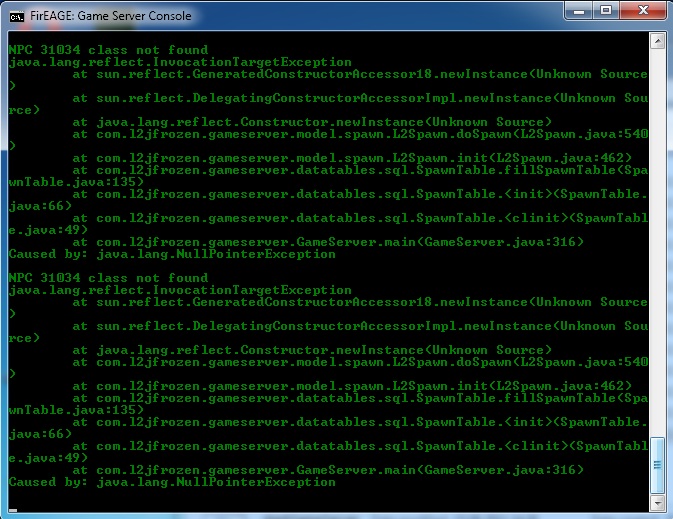Image resolution: width=673 pixels, height=519 pixels.
Task: Click the second L2Spawn.init(L2Spawn.java:462) line
Action: 352,386
